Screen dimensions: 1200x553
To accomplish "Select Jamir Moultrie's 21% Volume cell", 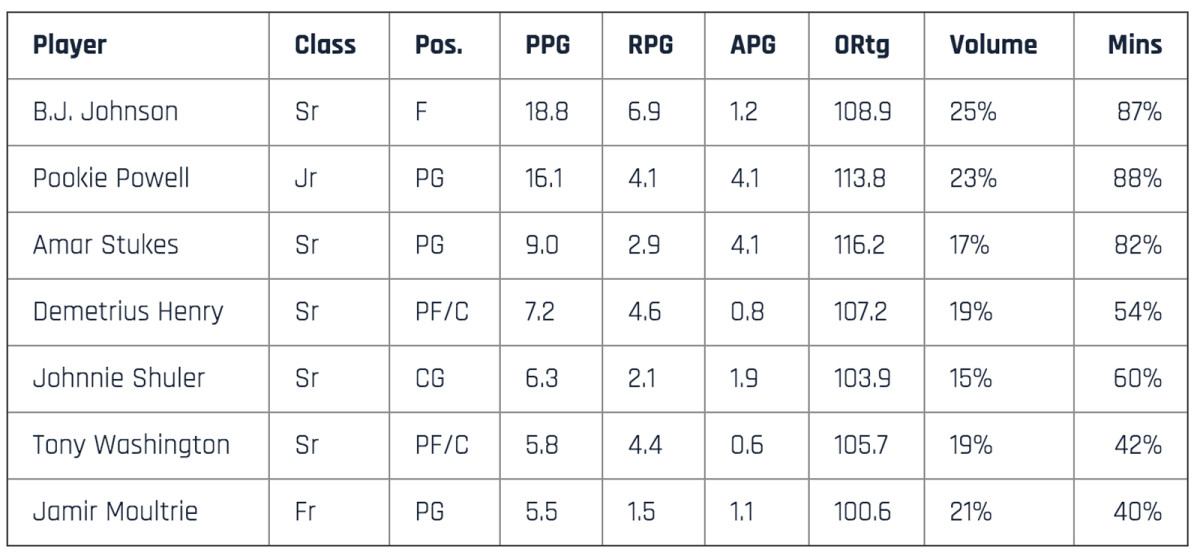I will point(970,512).
